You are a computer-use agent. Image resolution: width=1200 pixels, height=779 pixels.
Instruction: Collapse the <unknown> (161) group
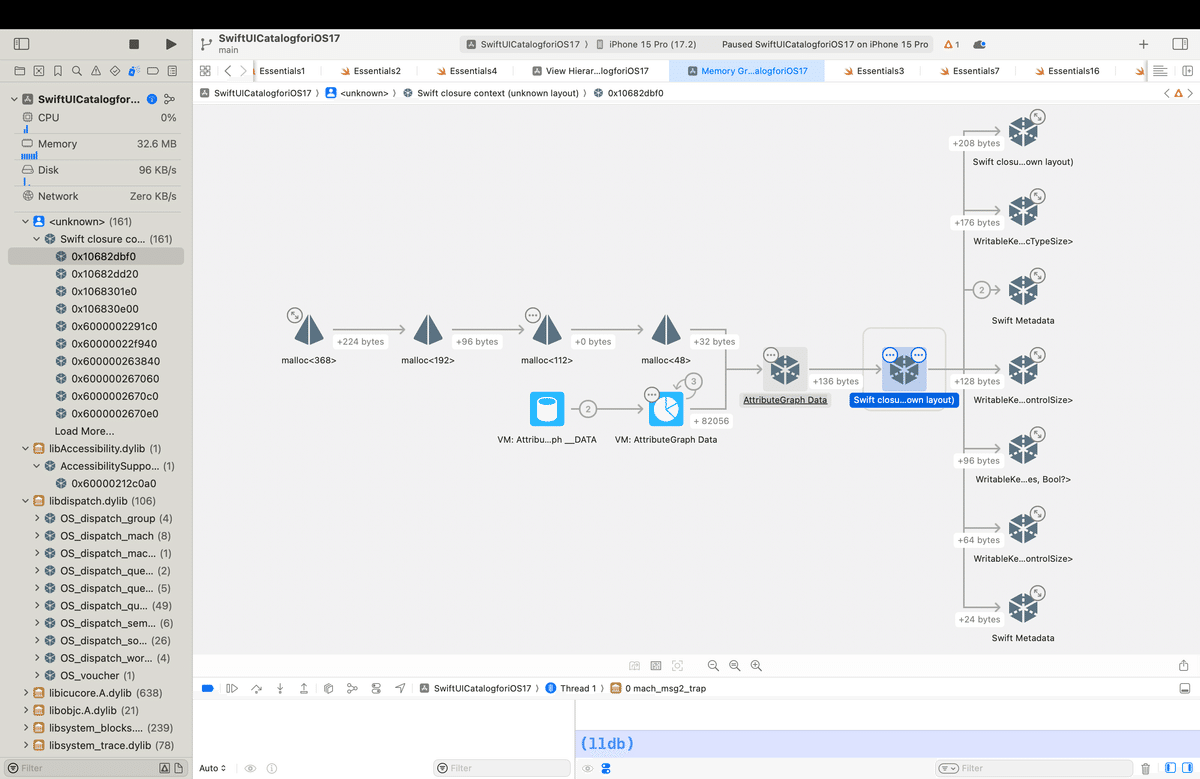point(26,221)
